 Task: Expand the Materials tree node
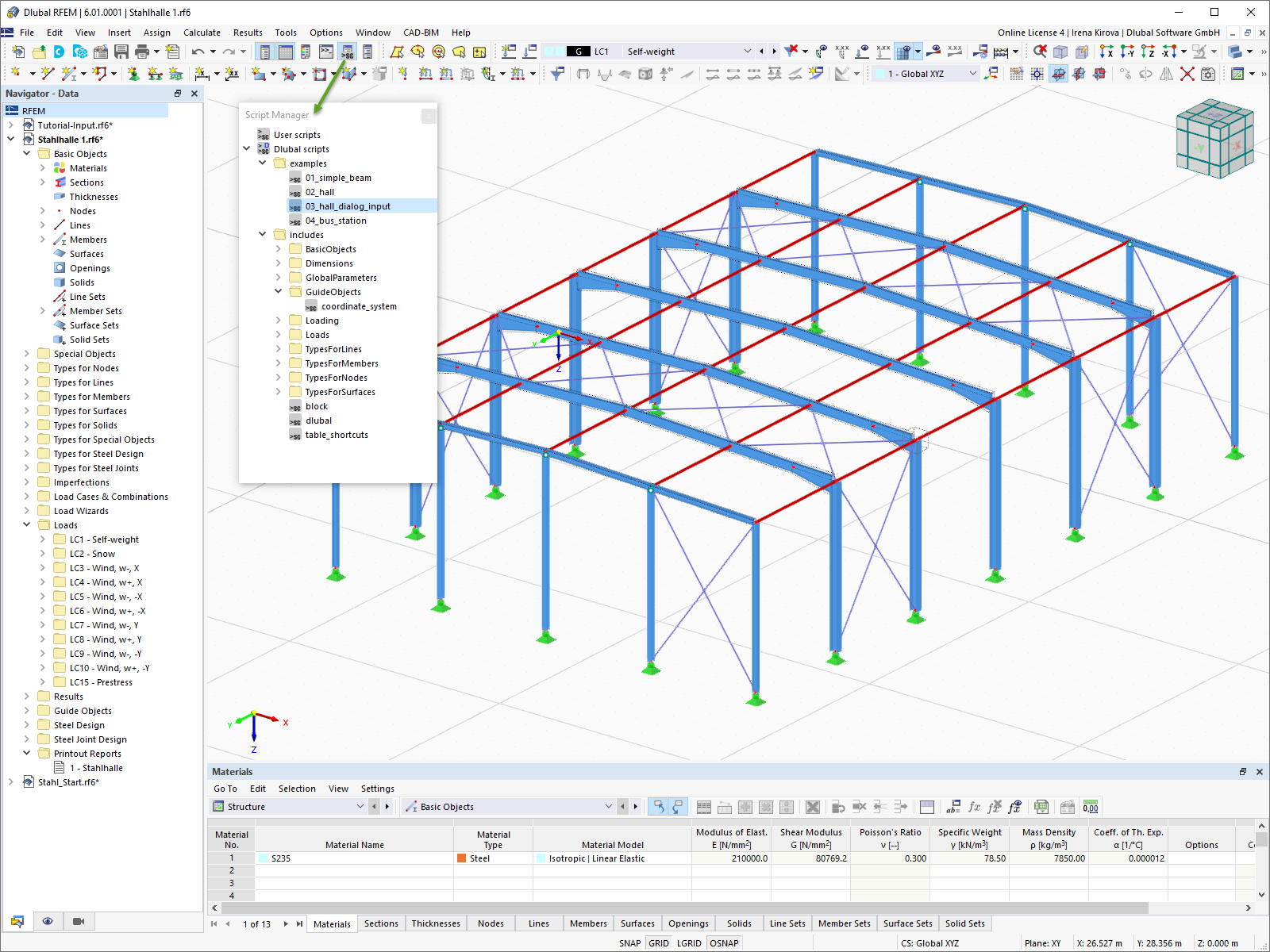tap(43, 168)
